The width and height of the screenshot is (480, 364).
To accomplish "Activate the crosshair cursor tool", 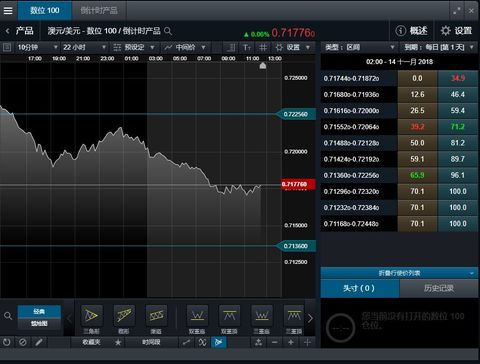I will 307,342.
